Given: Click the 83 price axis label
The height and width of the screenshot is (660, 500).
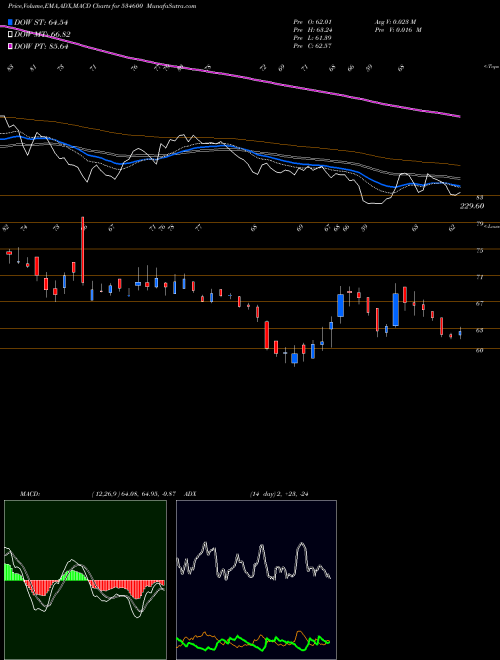Looking at the screenshot, I should pyautogui.click(x=479, y=197).
